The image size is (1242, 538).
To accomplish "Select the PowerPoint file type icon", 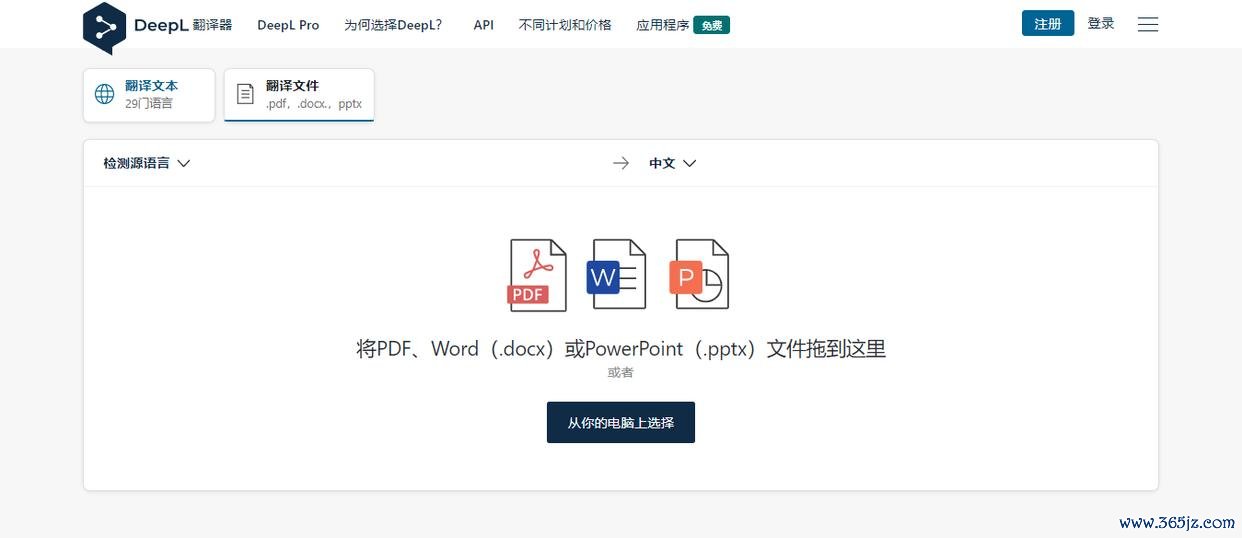I will (x=700, y=274).
